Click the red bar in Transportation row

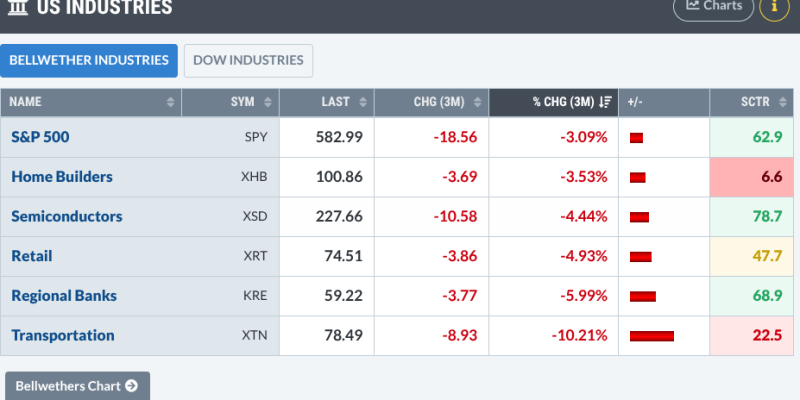(x=652, y=336)
